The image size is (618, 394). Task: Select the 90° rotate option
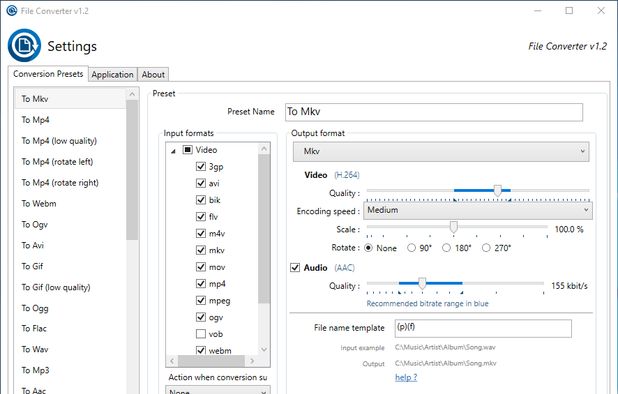[411, 248]
